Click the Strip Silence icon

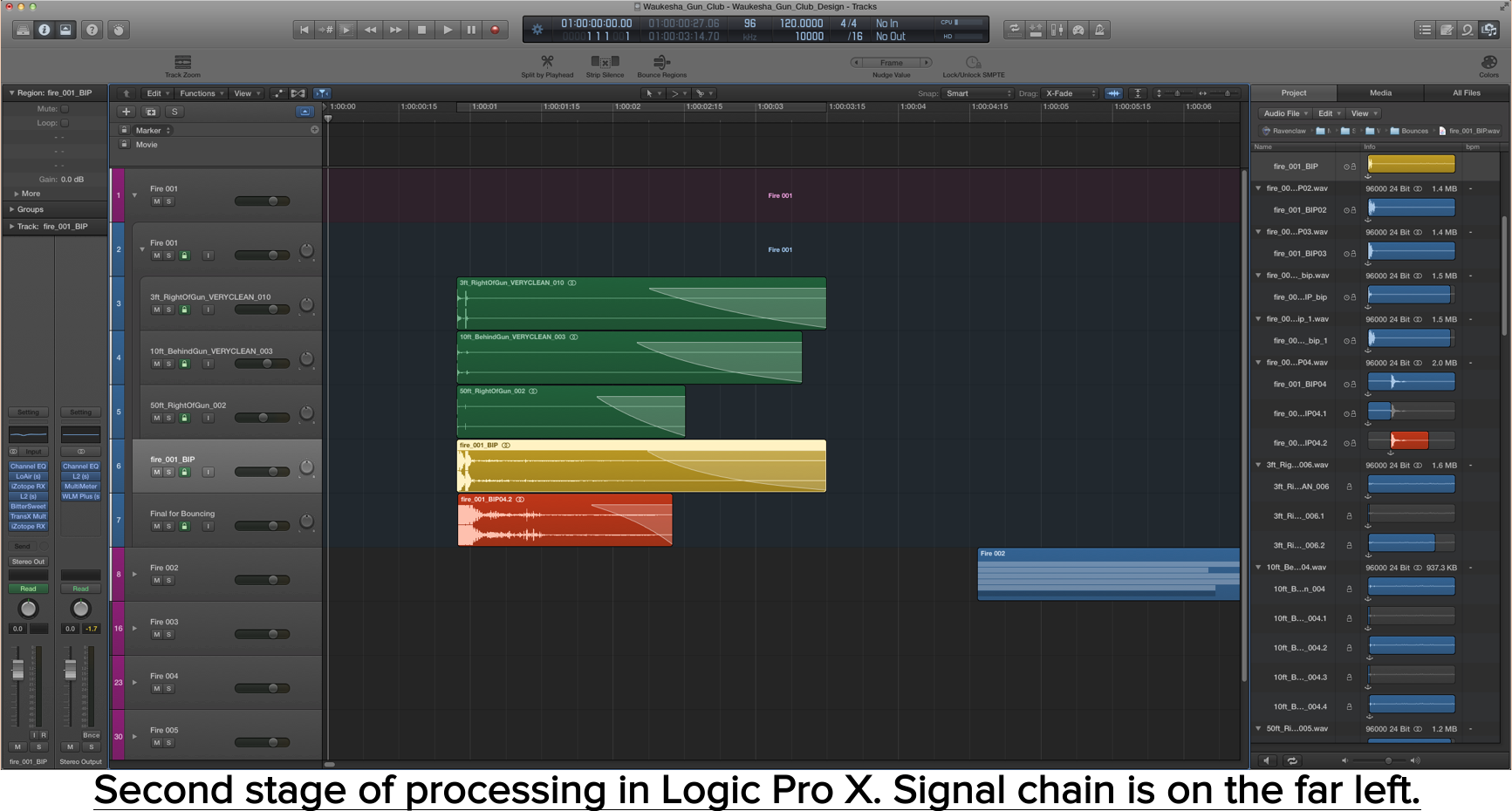point(605,61)
